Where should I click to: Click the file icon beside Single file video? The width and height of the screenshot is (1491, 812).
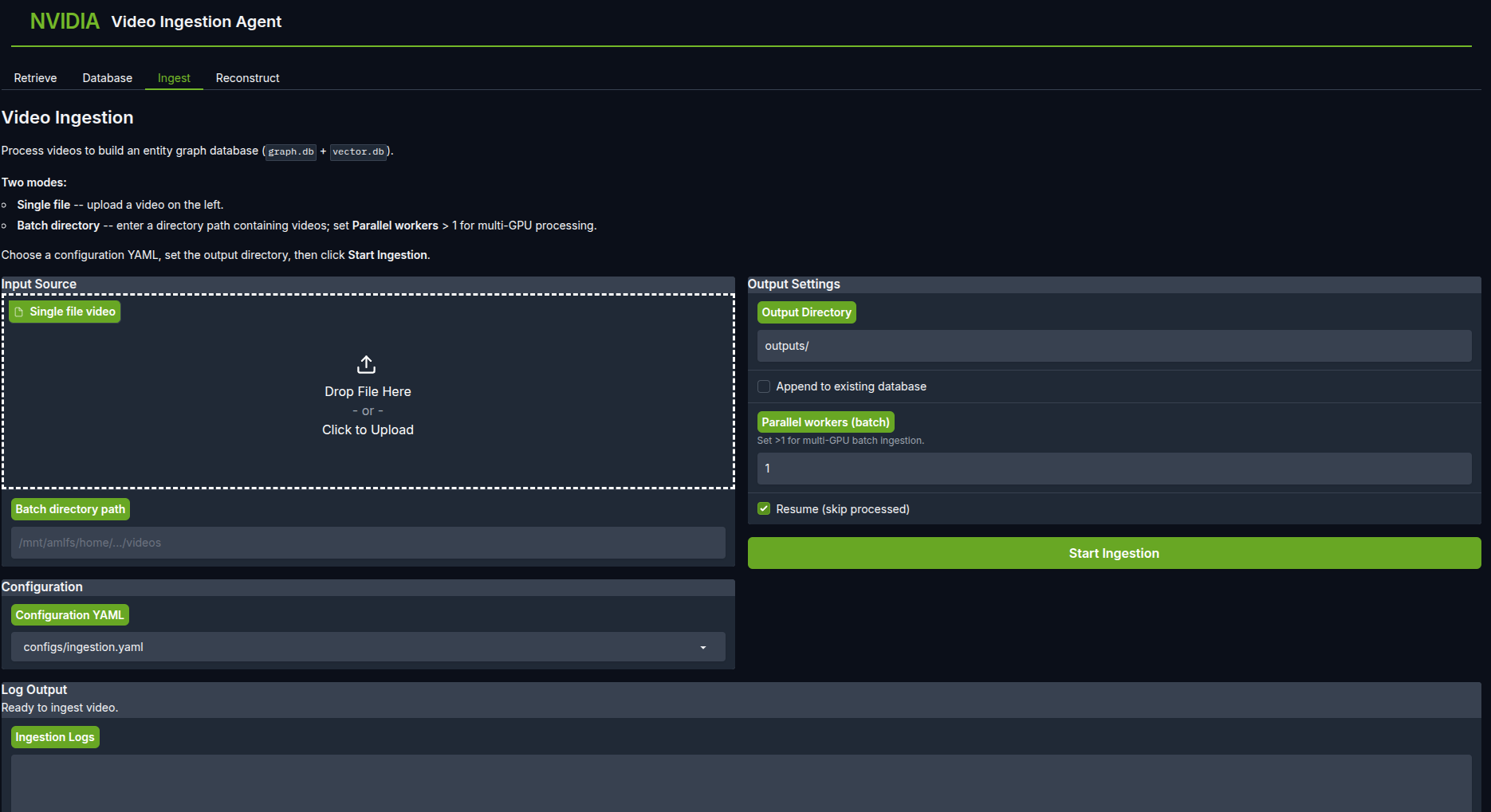[19, 312]
